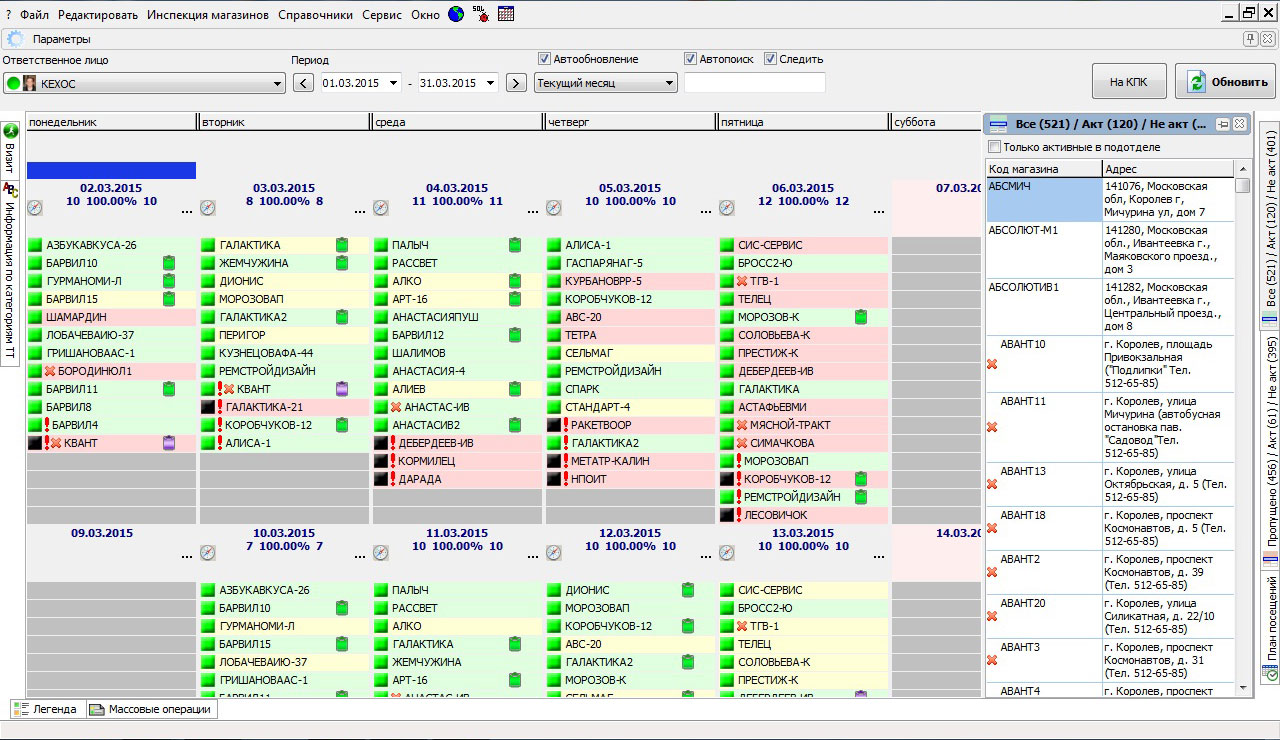1280x740 pixels.
Task: Click the purple battery icon beside КВАНТ on Tuesday
Action: pos(342,389)
